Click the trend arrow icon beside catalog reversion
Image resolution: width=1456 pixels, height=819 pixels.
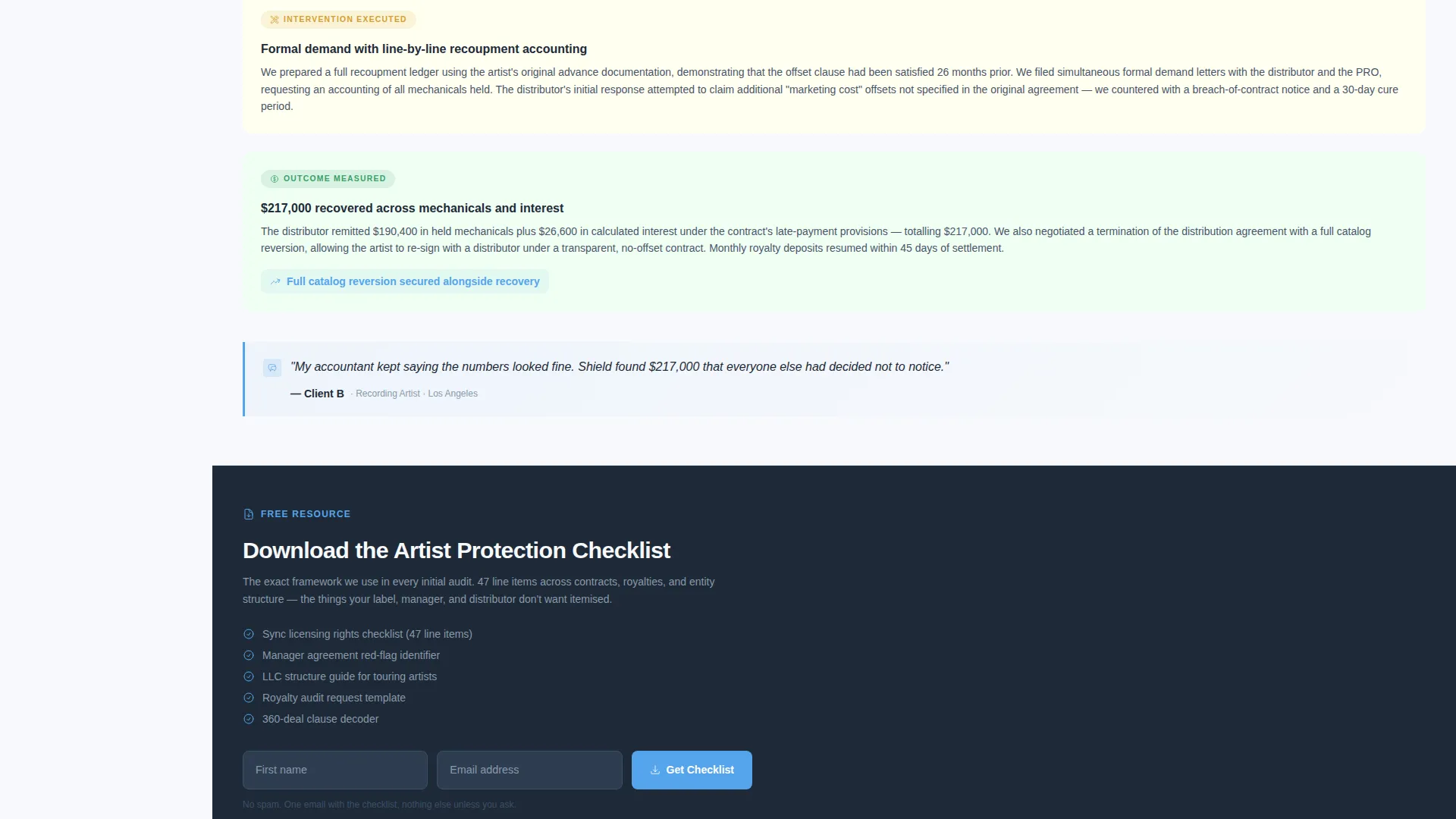275,281
